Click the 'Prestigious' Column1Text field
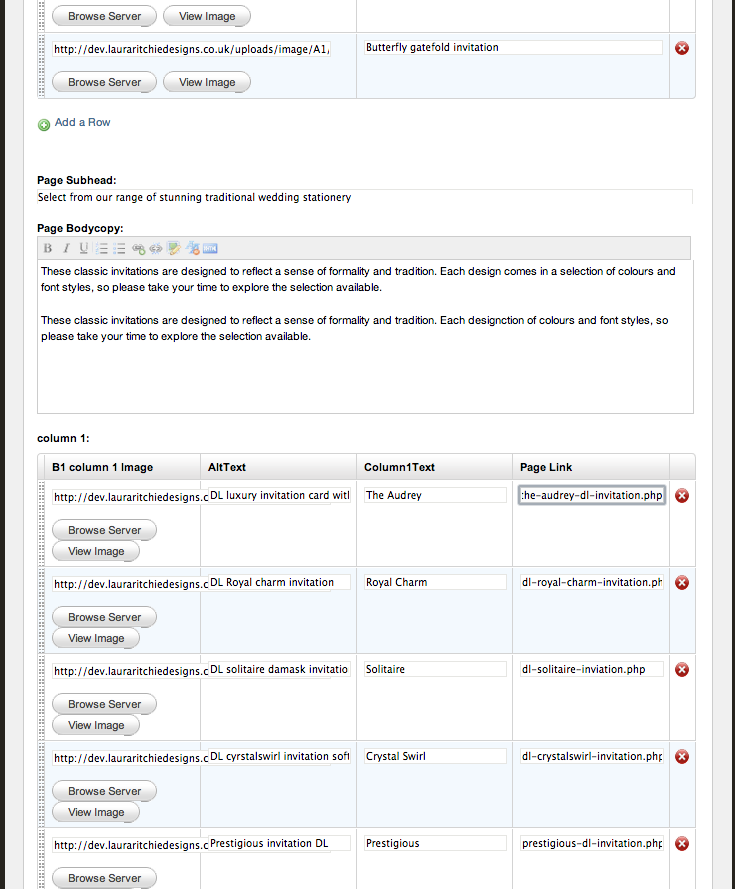 pyautogui.click(x=435, y=843)
